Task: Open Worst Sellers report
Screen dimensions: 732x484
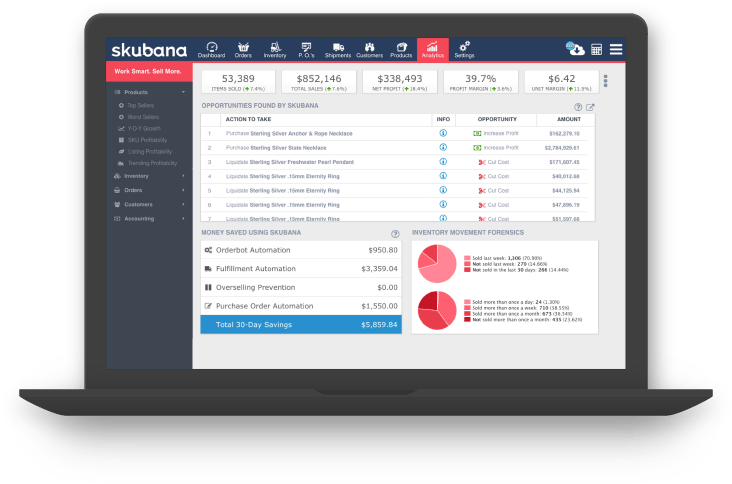Action: coord(143,117)
